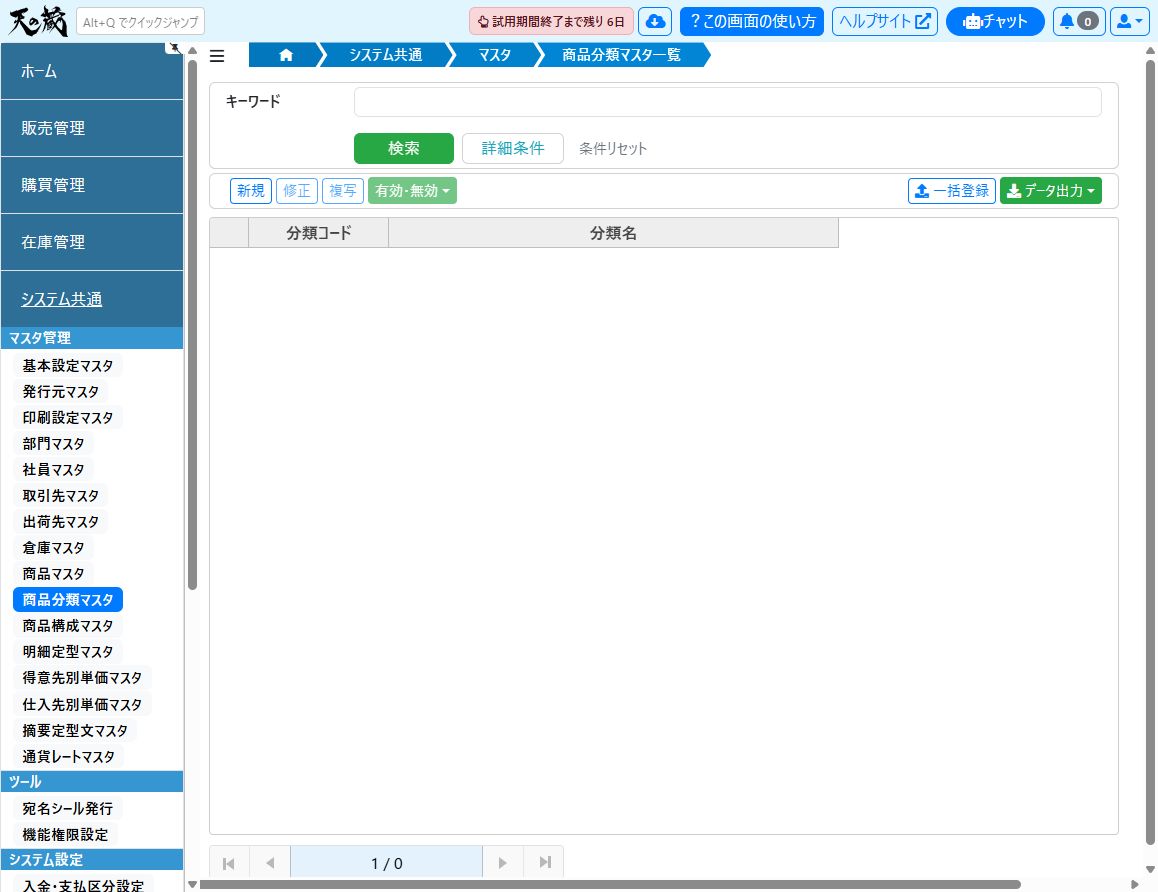Open 摘要定型文マスタ
This screenshot has width=1158, height=892.
75,730
